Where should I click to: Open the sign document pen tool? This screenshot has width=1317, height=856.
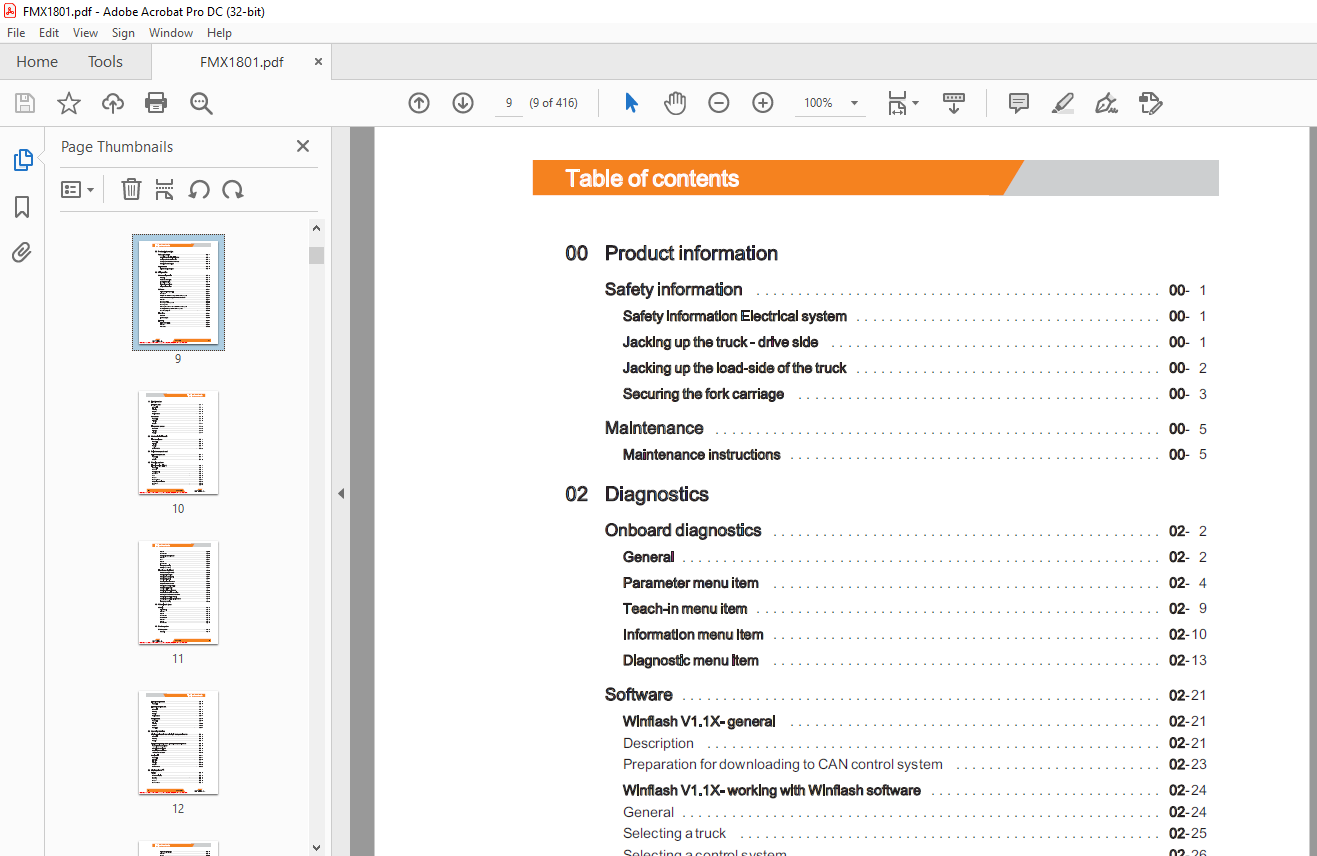tap(1106, 103)
